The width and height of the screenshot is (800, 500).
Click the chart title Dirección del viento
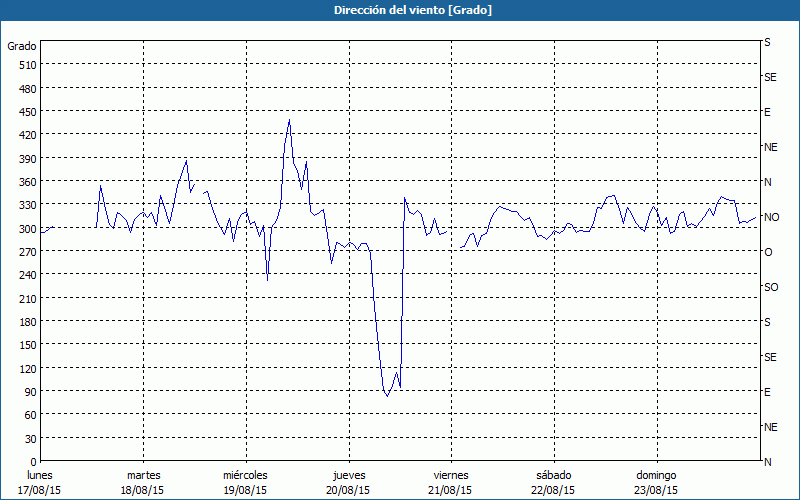[x=399, y=10]
